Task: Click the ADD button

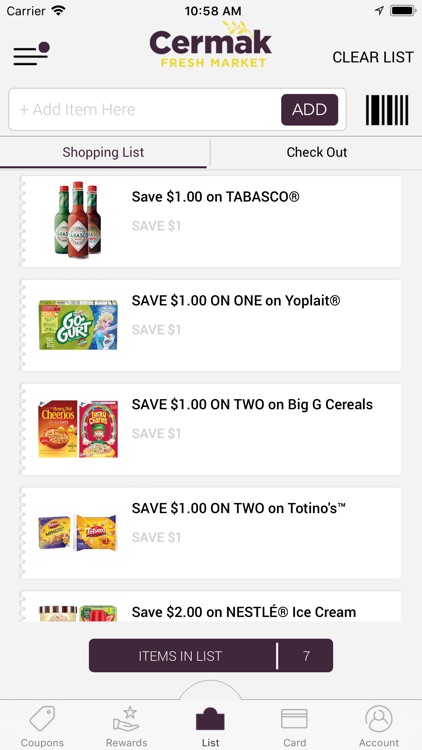Action: [310, 110]
